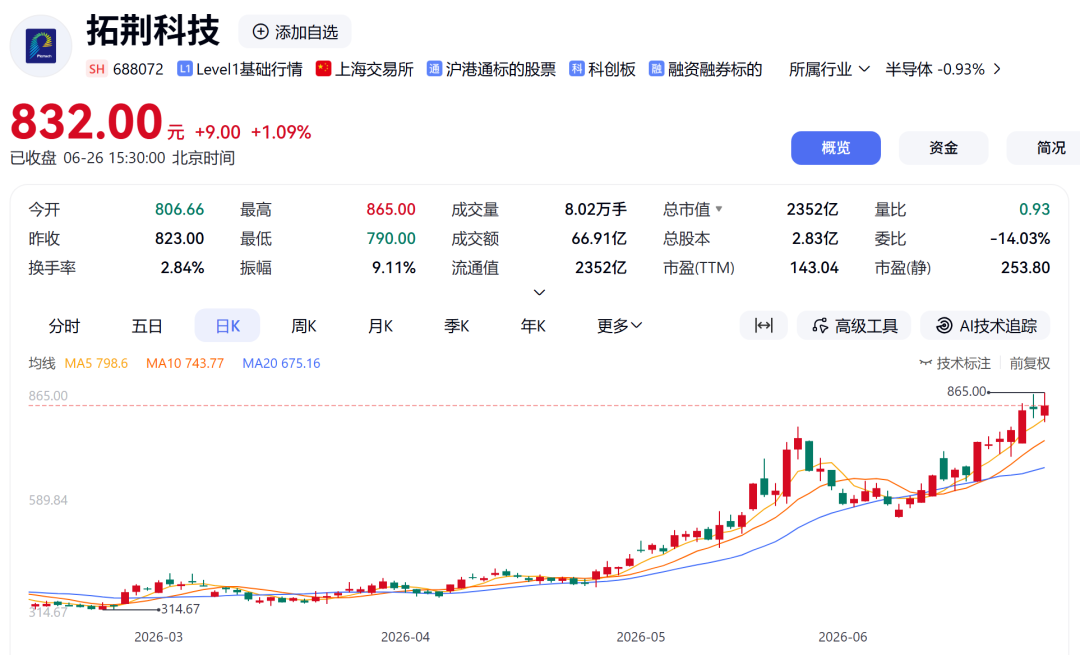Select the 季K chart tab

tap(457, 326)
